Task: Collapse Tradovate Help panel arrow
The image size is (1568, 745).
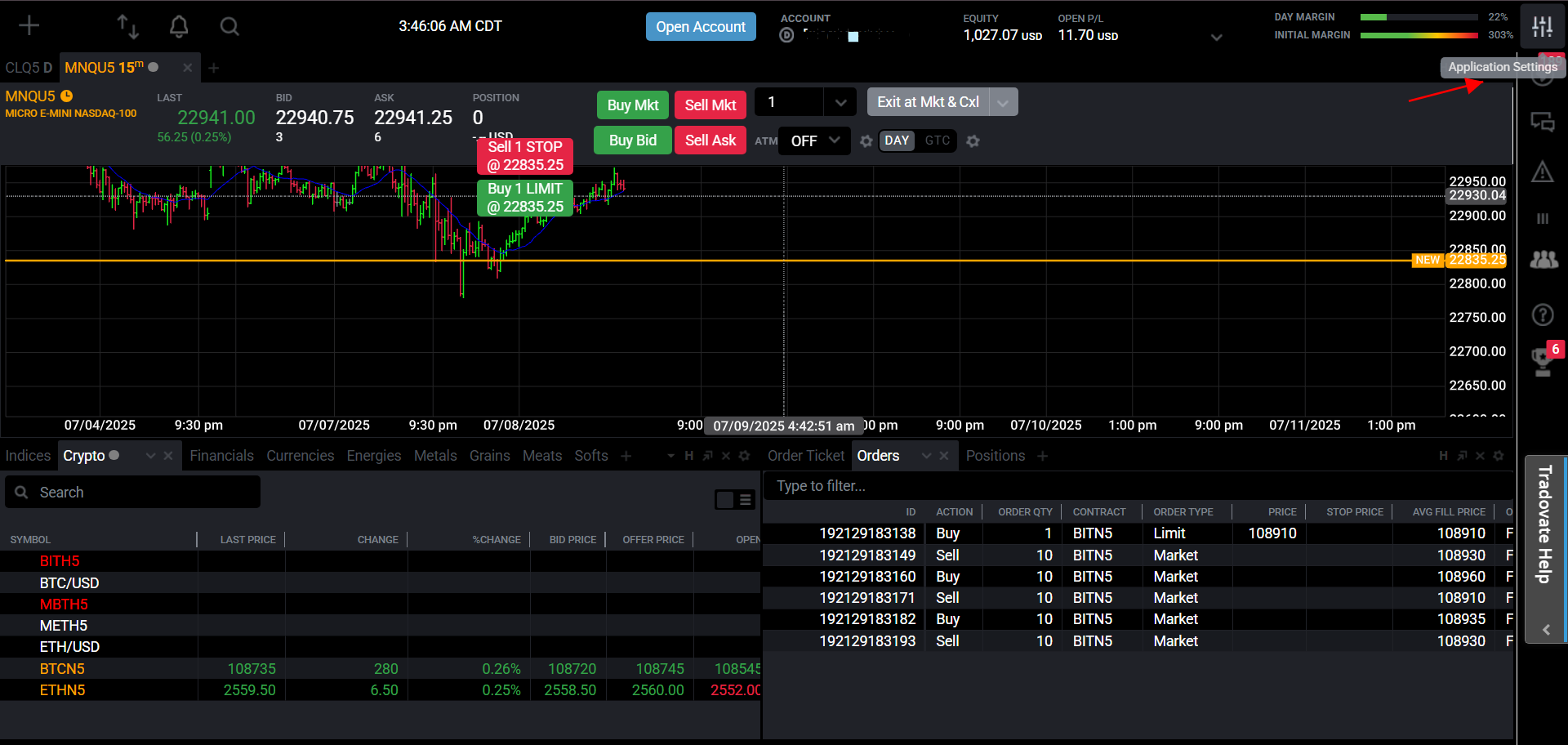Action: coord(1546,630)
